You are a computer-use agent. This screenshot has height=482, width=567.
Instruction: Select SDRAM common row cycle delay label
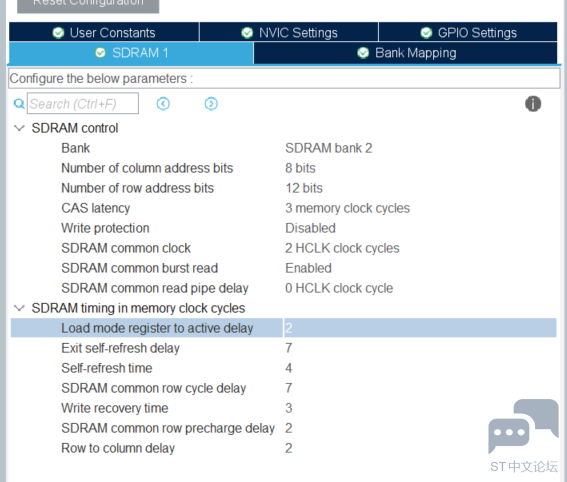tap(154, 388)
